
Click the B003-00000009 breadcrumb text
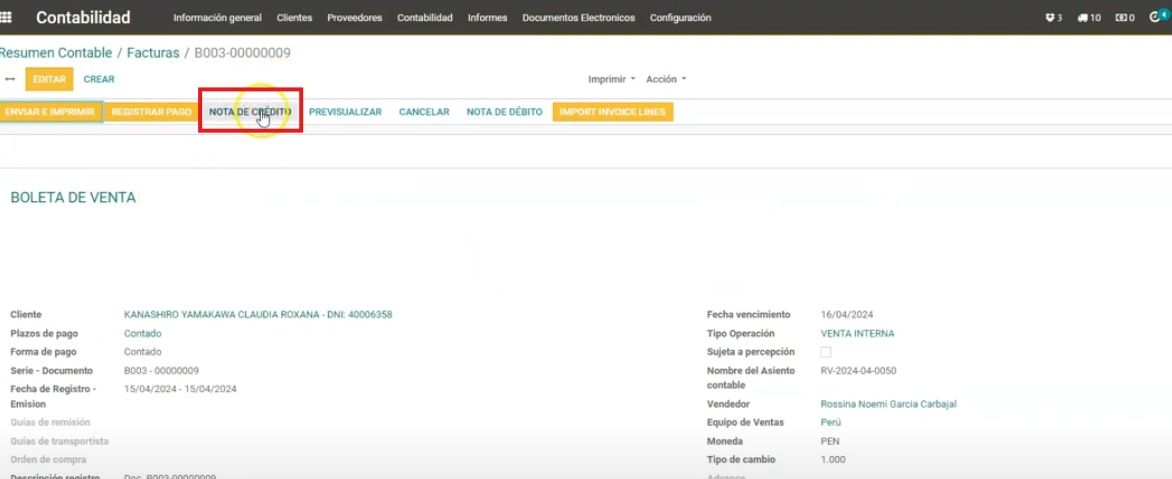tap(243, 53)
